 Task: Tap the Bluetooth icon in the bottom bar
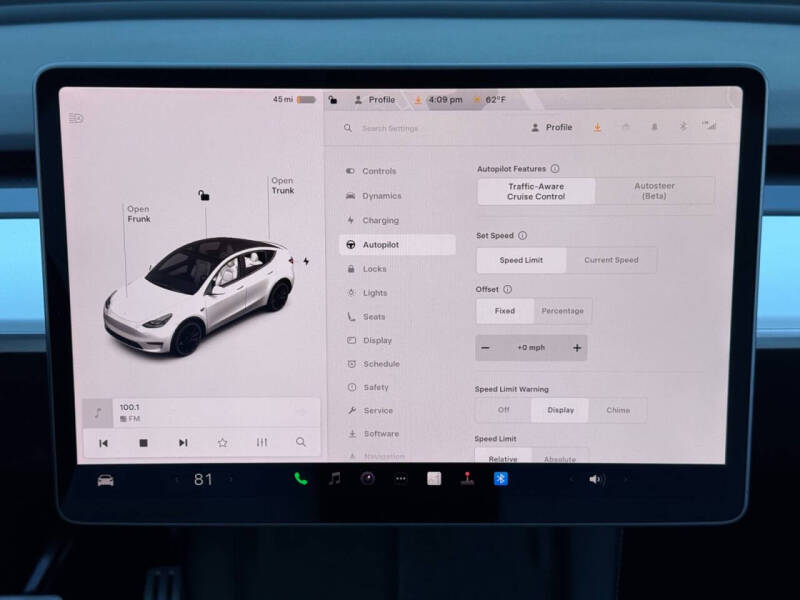pyautogui.click(x=499, y=479)
